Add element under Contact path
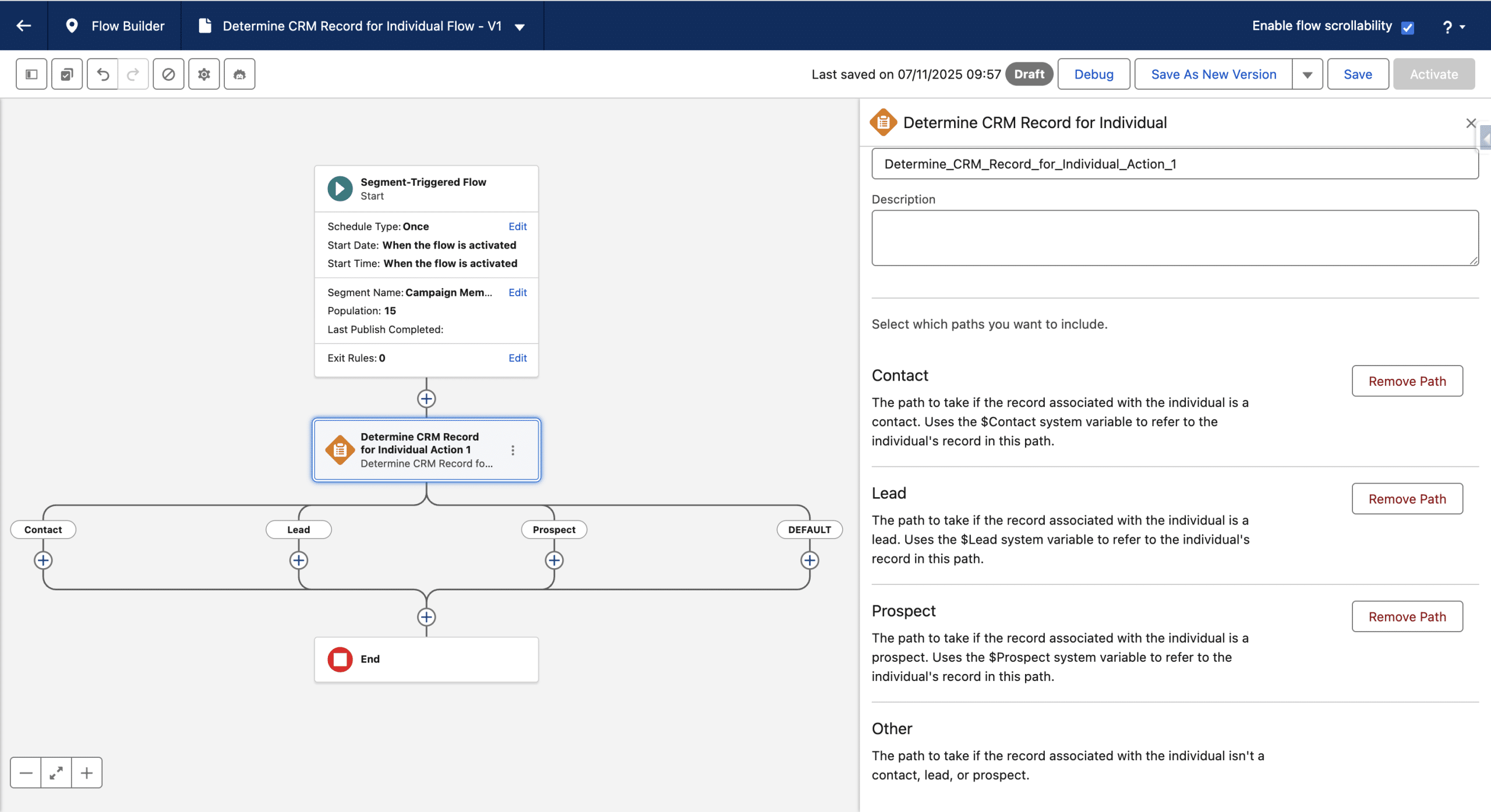This screenshot has width=1491, height=812. (x=43, y=560)
